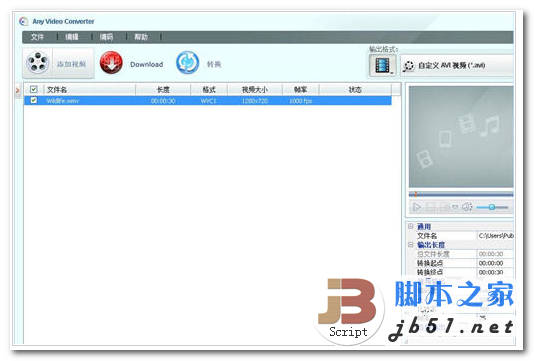Click the 1280x720 video size cell
This screenshot has width=534, height=361.
(255, 101)
